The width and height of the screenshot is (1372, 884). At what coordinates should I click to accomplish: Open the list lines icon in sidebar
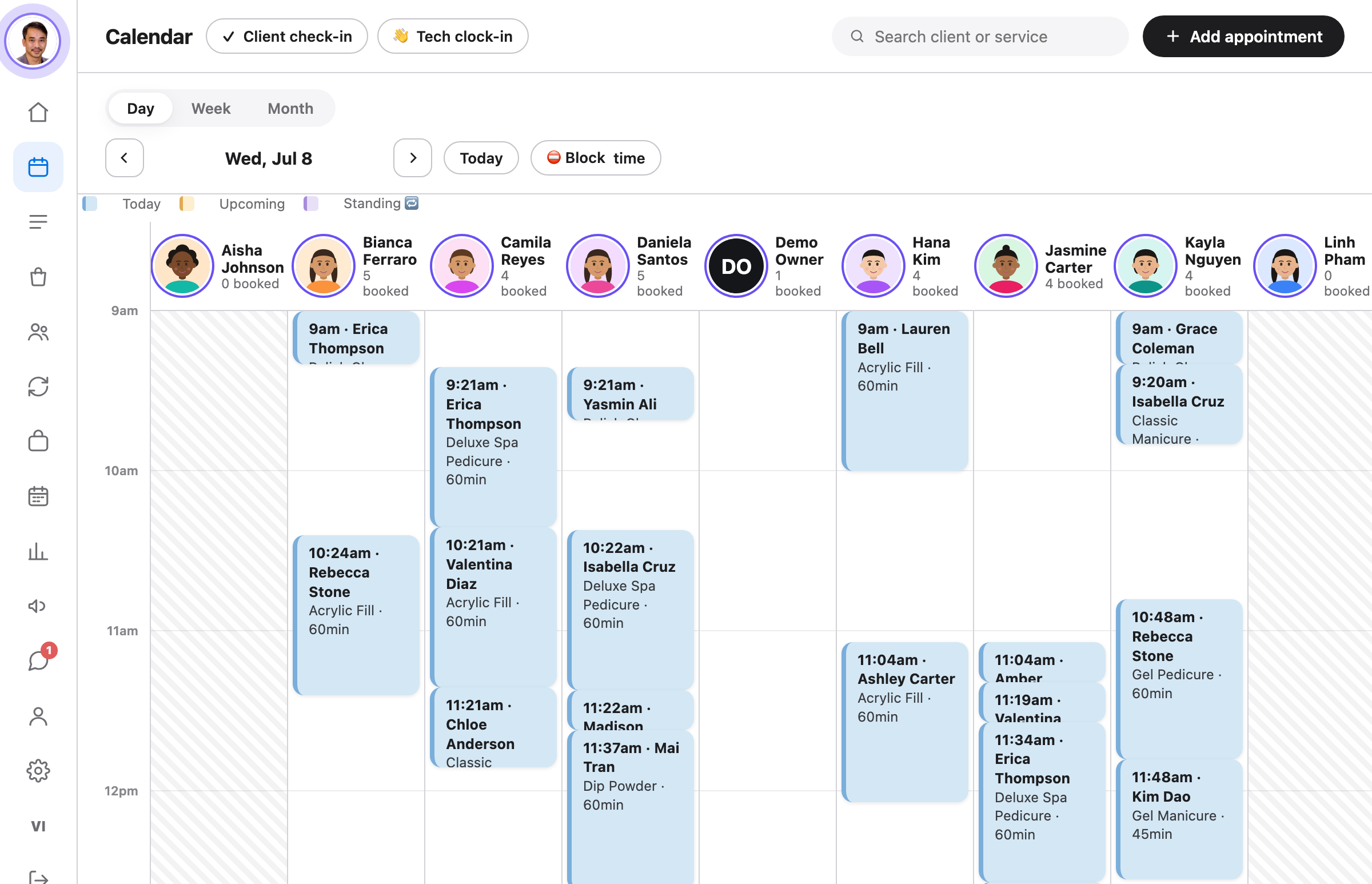38,222
